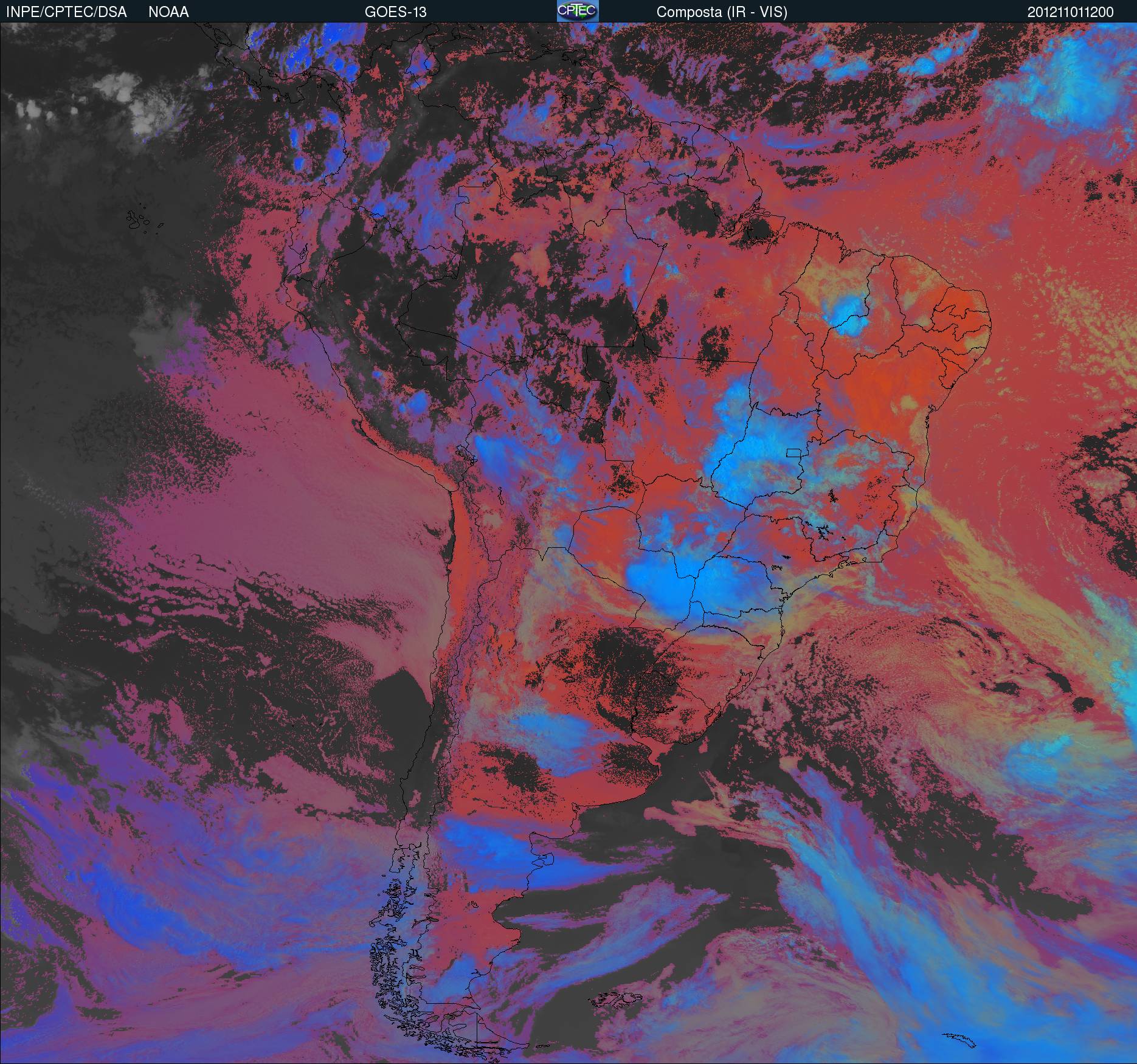Click the GOES-13 satellite label
1137x1064 pixels.
click(x=396, y=12)
